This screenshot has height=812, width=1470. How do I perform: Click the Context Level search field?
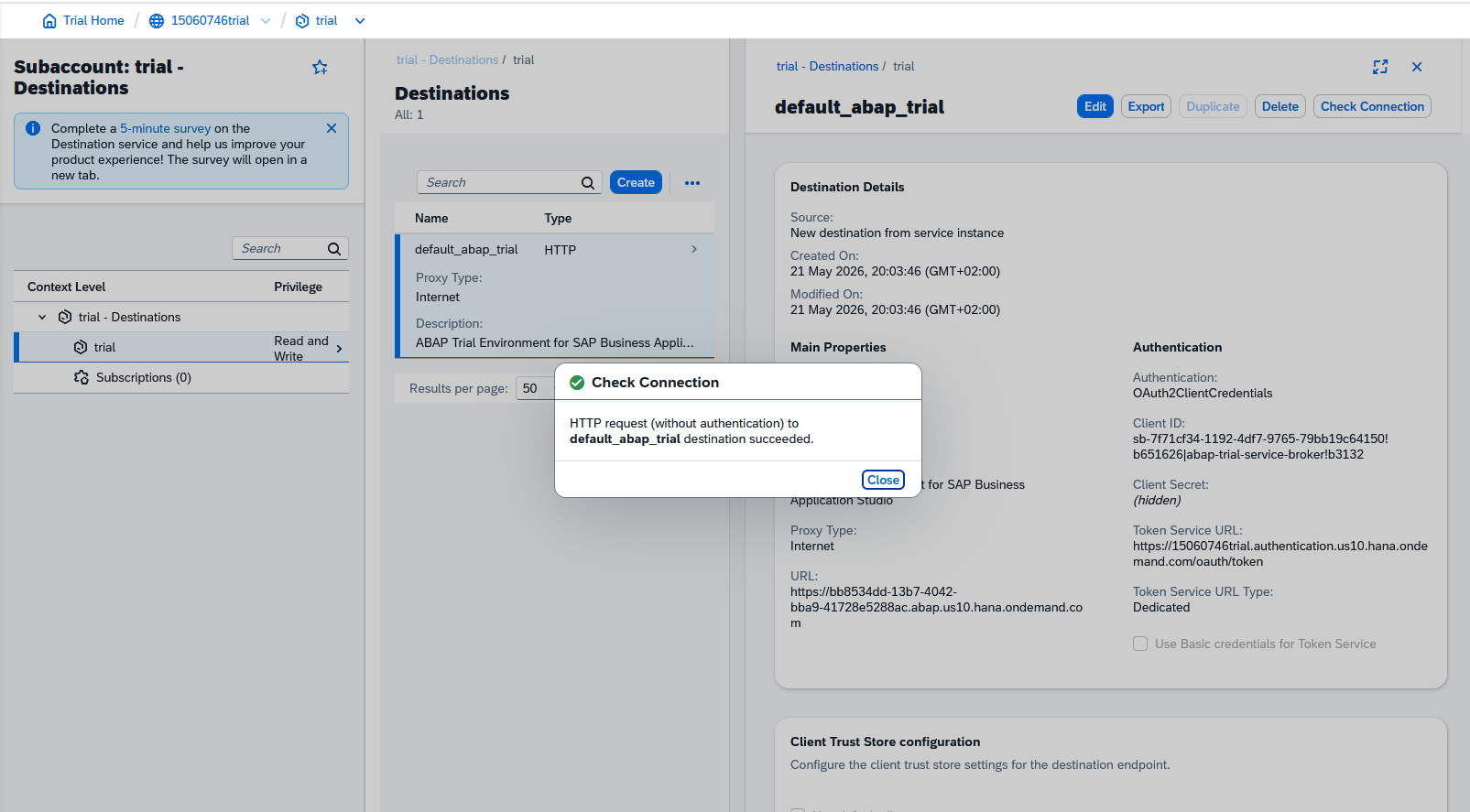tap(280, 248)
